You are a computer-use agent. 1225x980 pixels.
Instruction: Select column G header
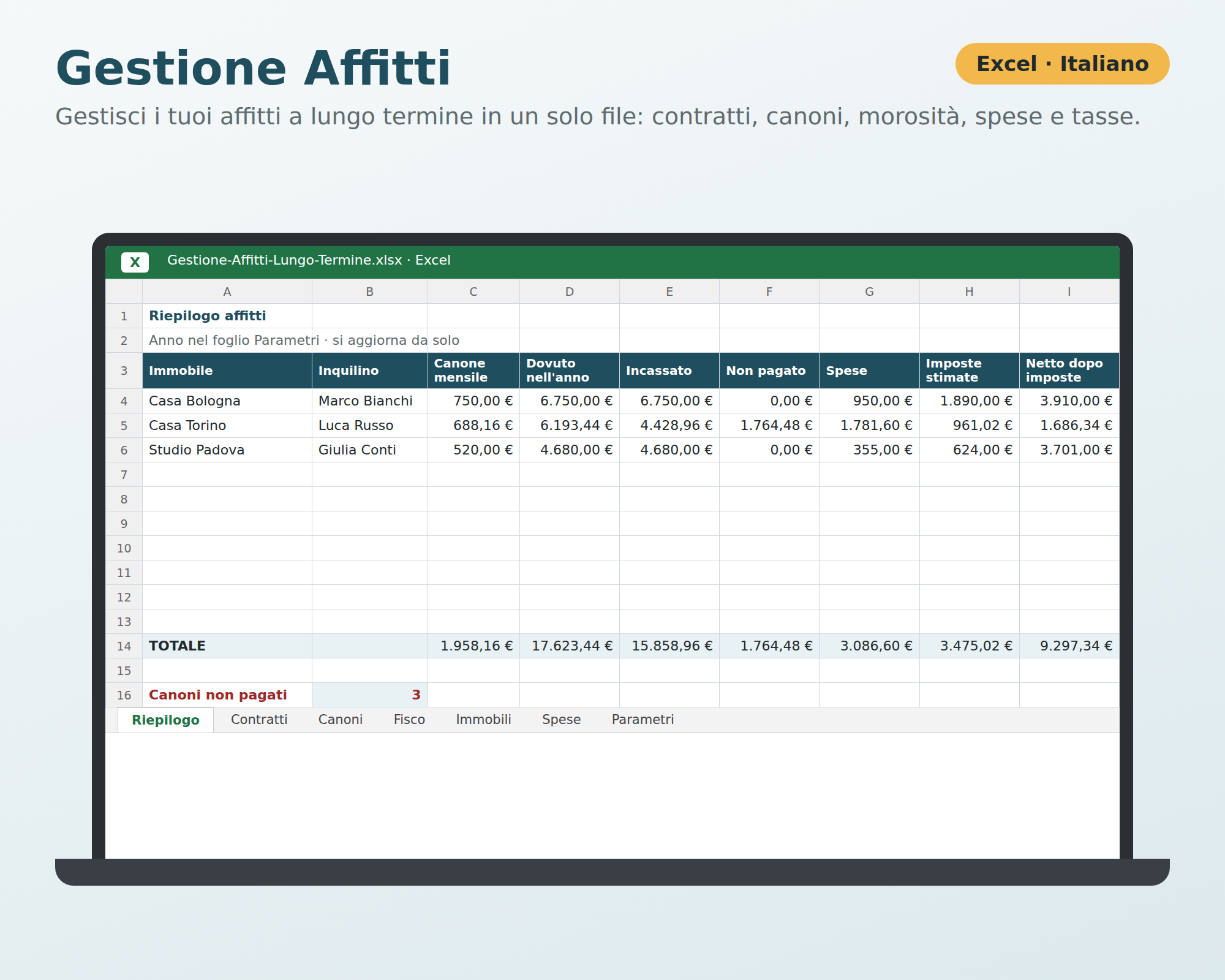tap(869, 292)
